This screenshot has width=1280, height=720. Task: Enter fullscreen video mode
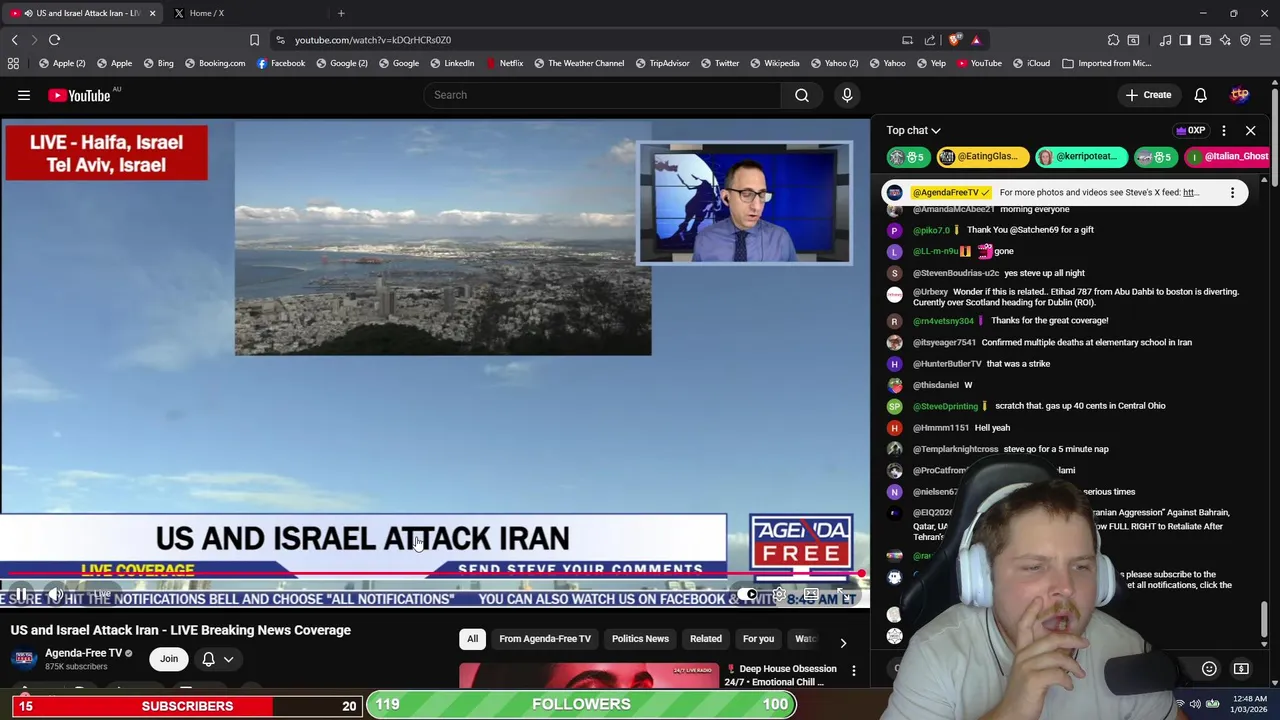pos(845,594)
